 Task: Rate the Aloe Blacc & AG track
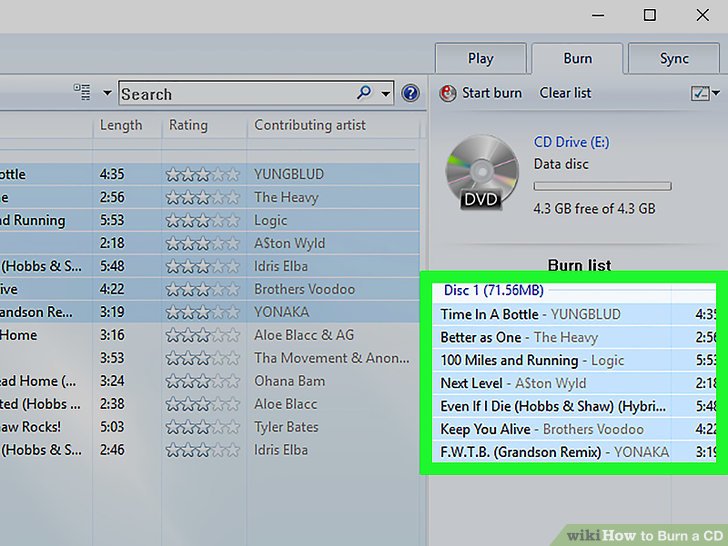[202, 335]
